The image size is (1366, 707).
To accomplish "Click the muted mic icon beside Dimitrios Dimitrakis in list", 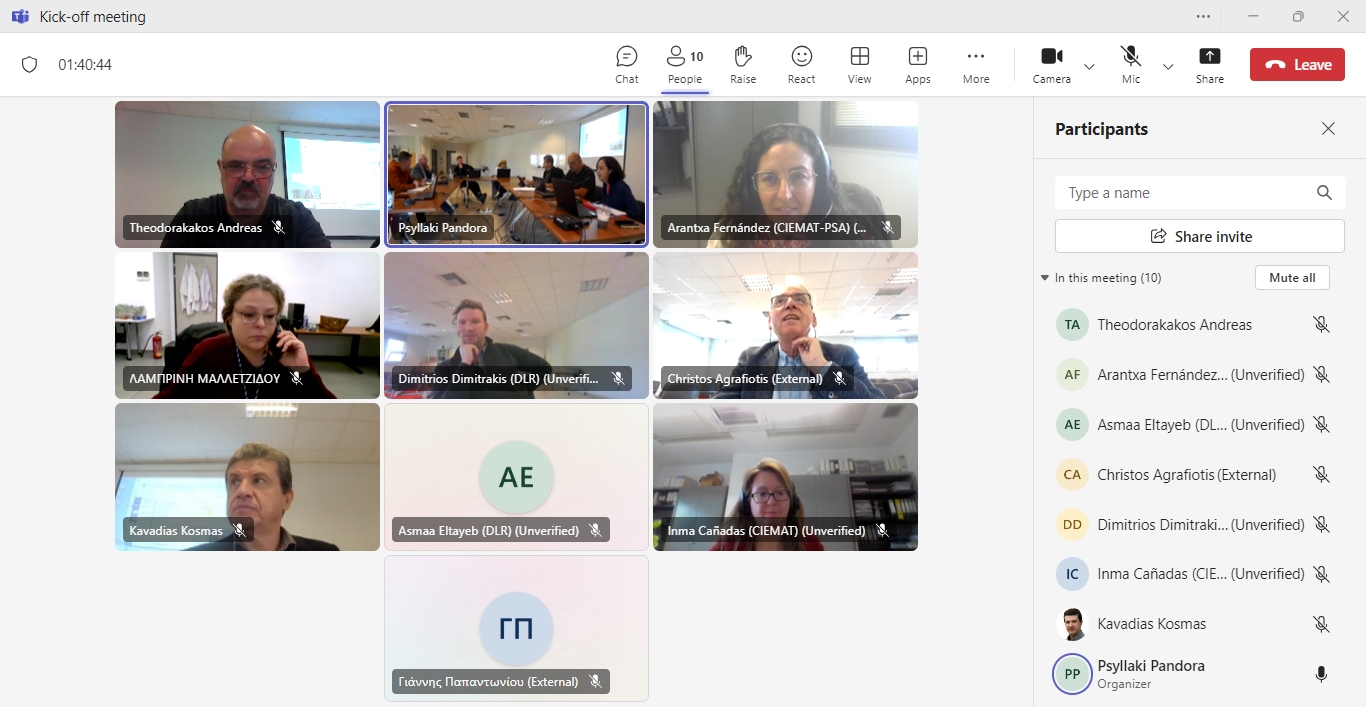I will (1321, 525).
